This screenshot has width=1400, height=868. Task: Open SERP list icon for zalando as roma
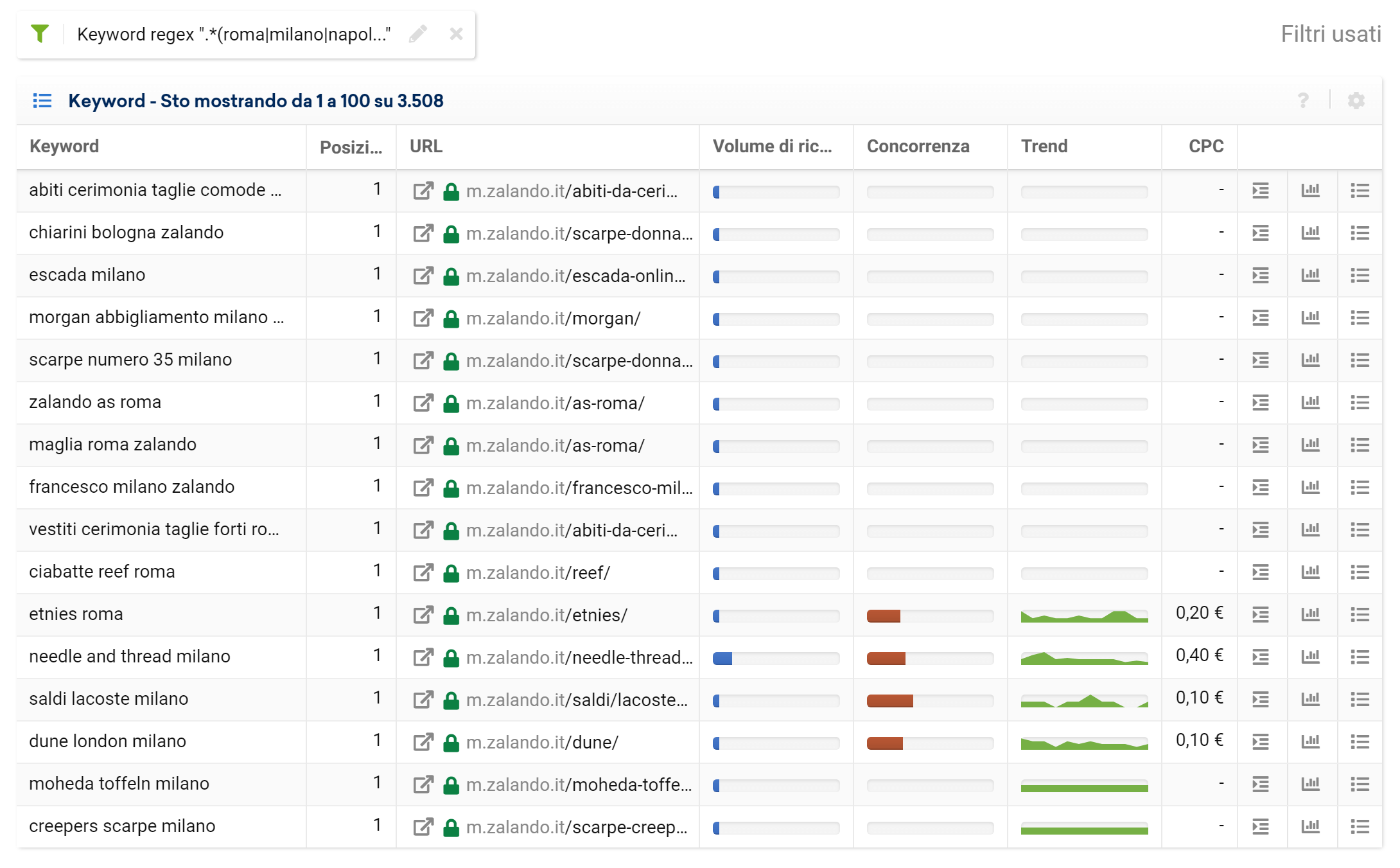[x=1360, y=403]
